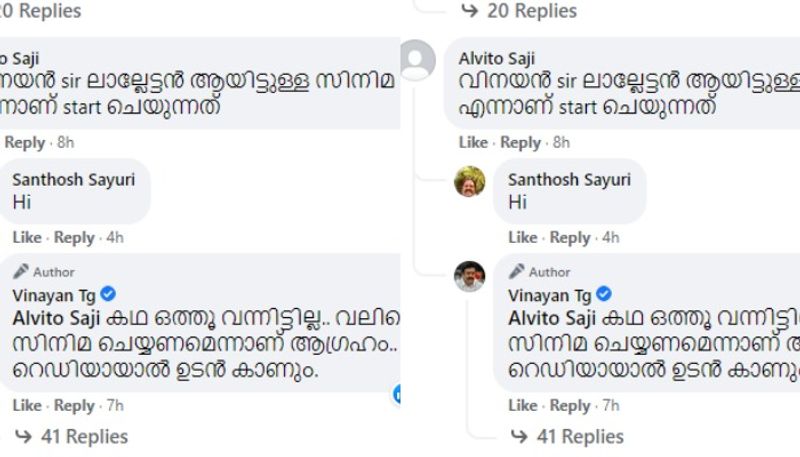The height and width of the screenshot is (457, 800).
Task: Open Santhosh Sayuri name link on right
Action: coord(569,180)
